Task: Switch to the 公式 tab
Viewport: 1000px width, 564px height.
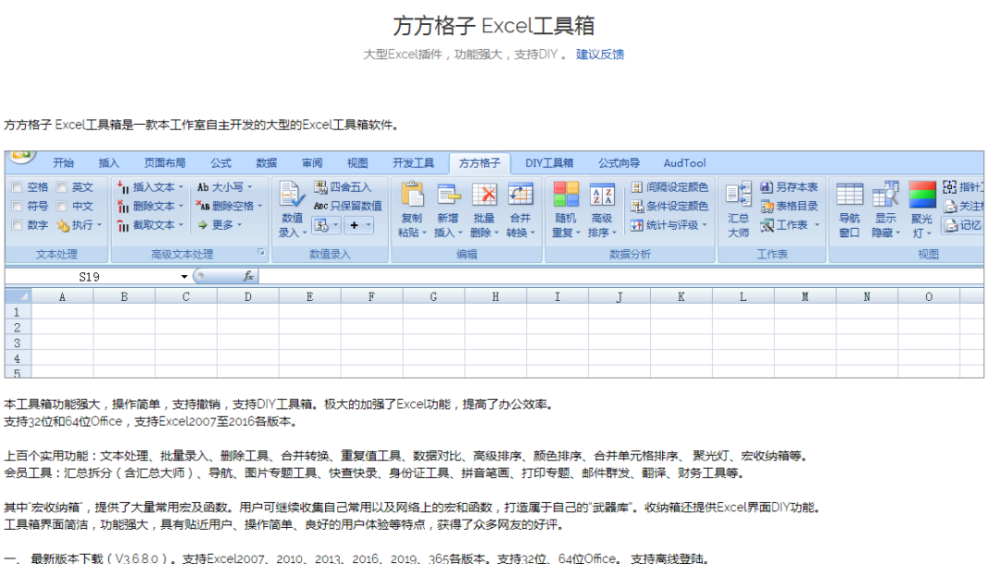Action: pos(221,163)
